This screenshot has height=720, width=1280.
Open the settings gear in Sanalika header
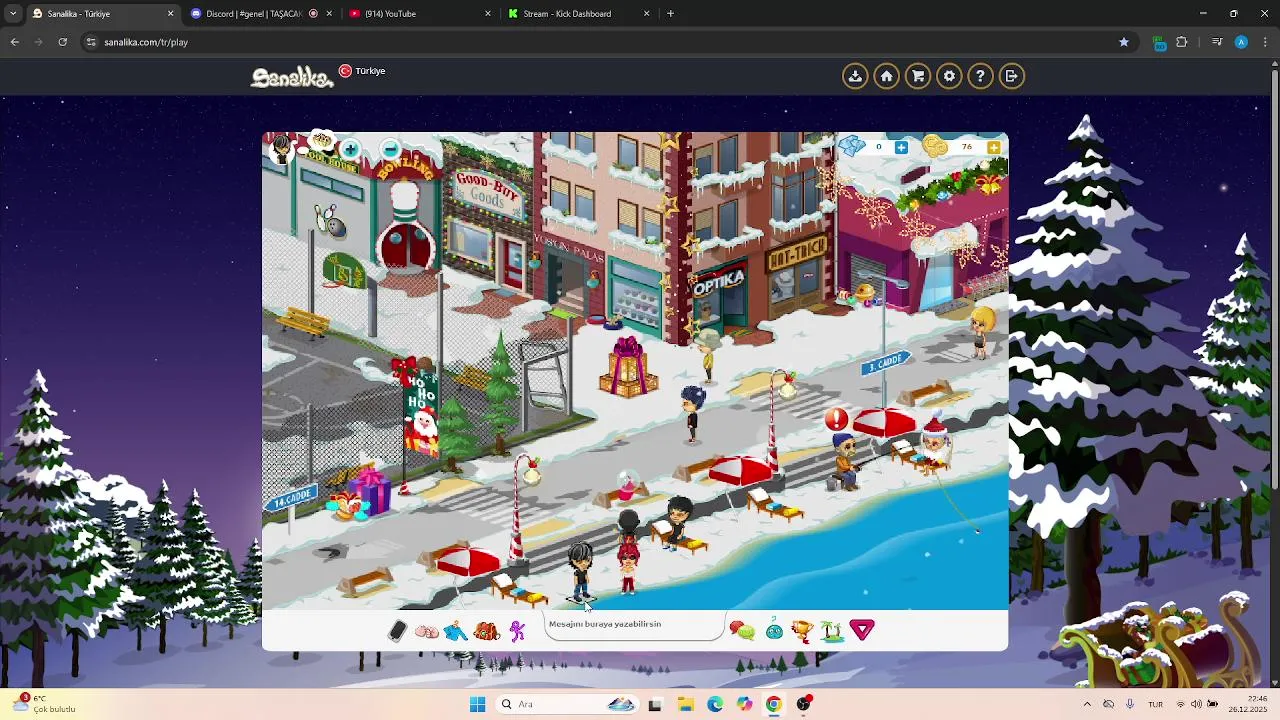949,76
